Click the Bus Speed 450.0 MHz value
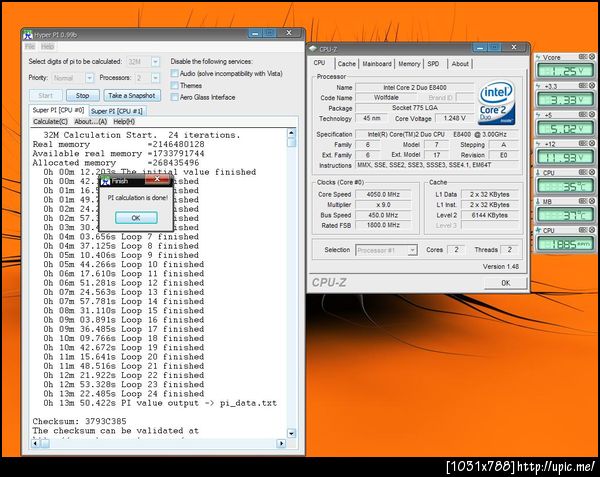The height and width of the screenshot is (477, 600). 383,215
